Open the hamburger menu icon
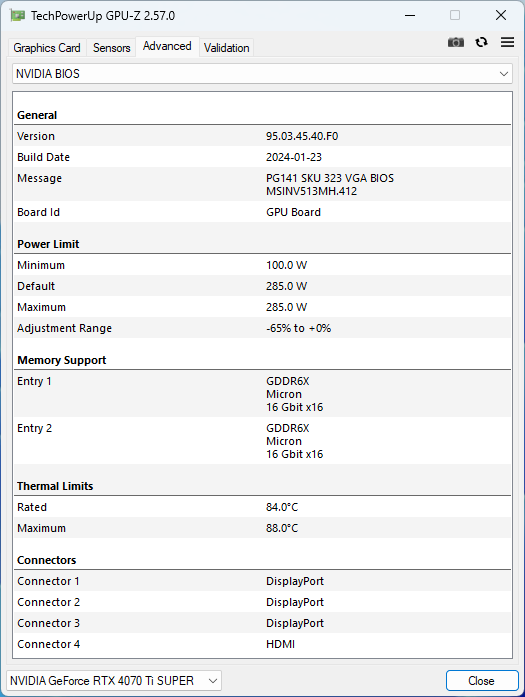525x697 pixels. 507,42
